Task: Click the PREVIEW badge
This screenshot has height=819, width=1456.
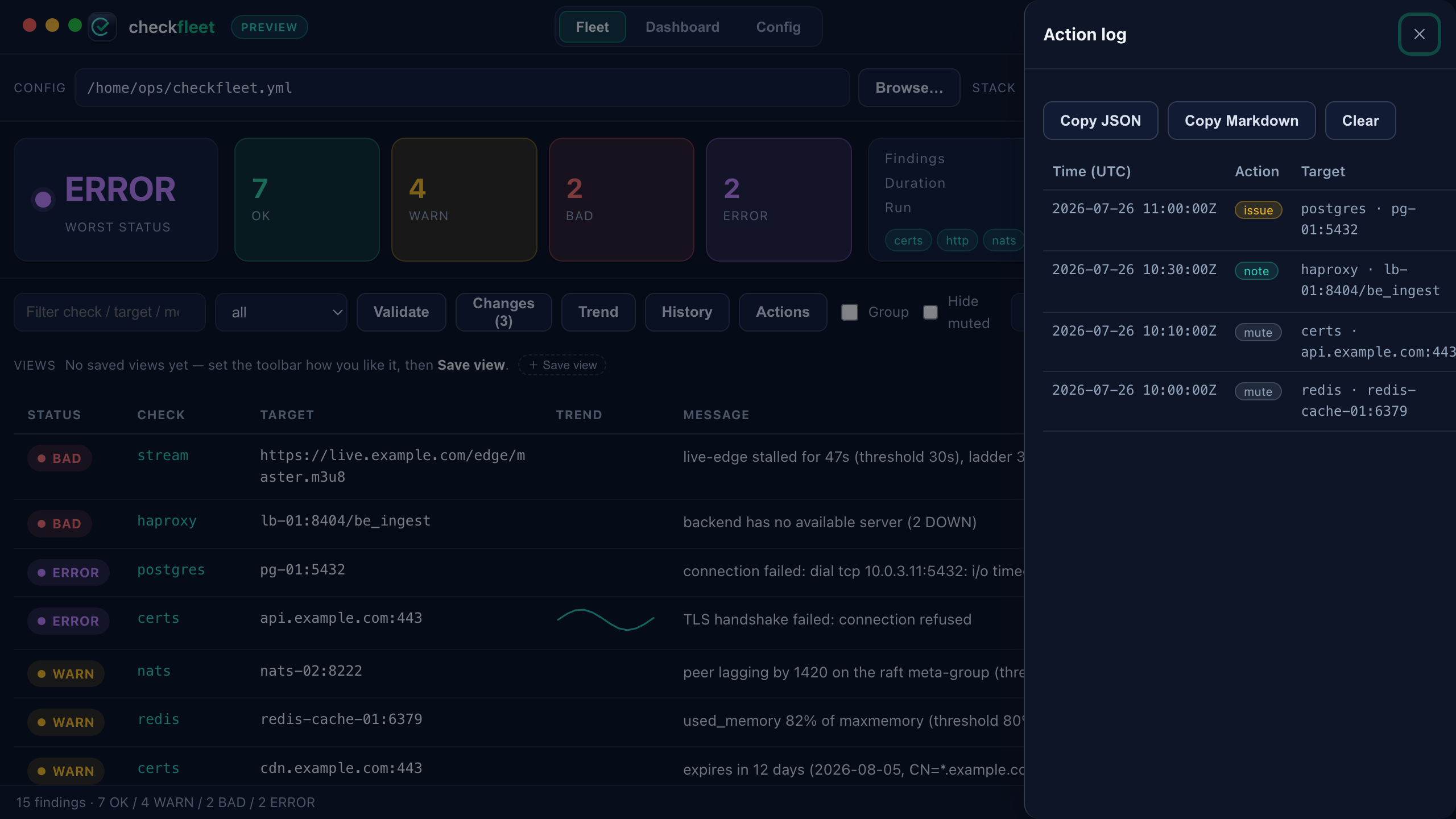Action: pyautogui.click(x=269, y=27)
